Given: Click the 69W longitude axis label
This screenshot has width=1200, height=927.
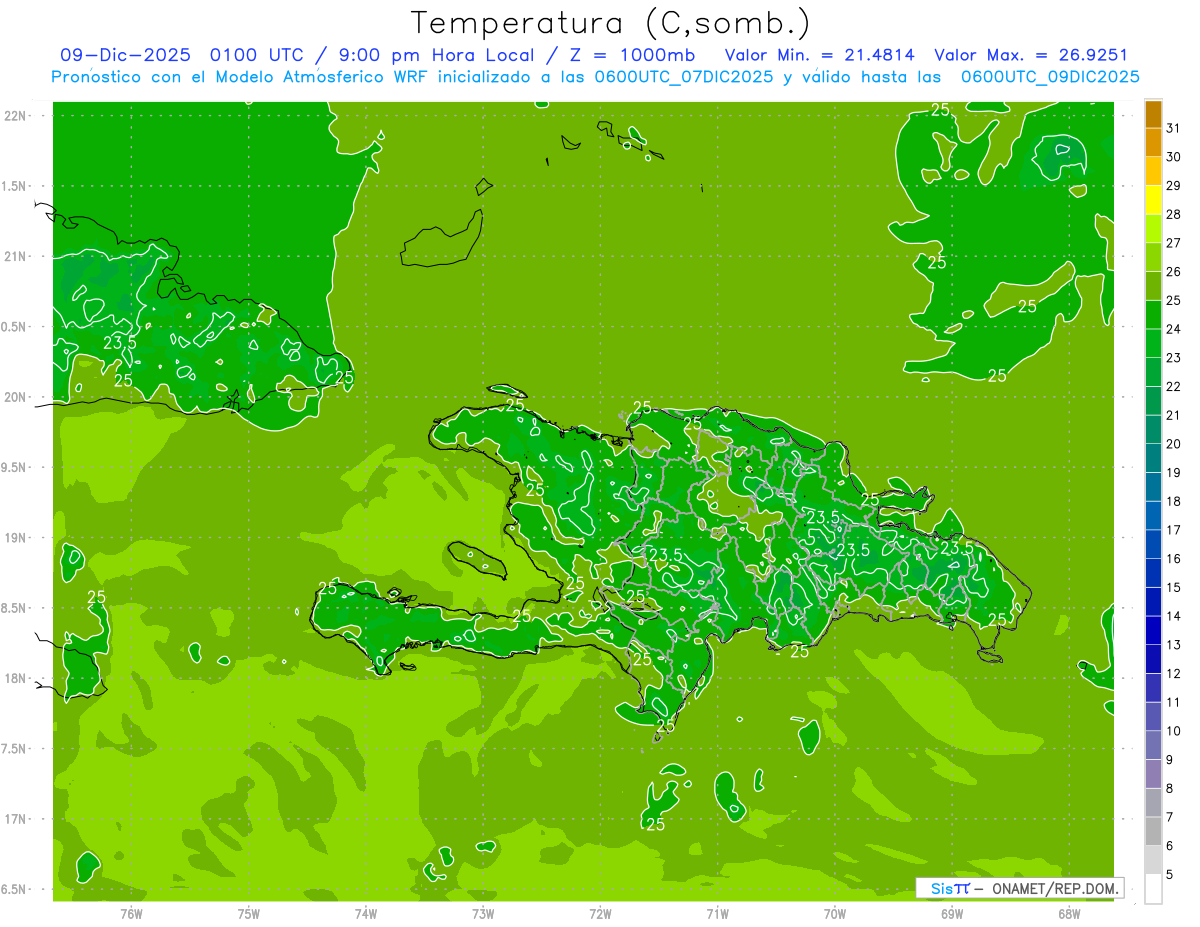Looking at the screenshot, I should tap(952, 914).
